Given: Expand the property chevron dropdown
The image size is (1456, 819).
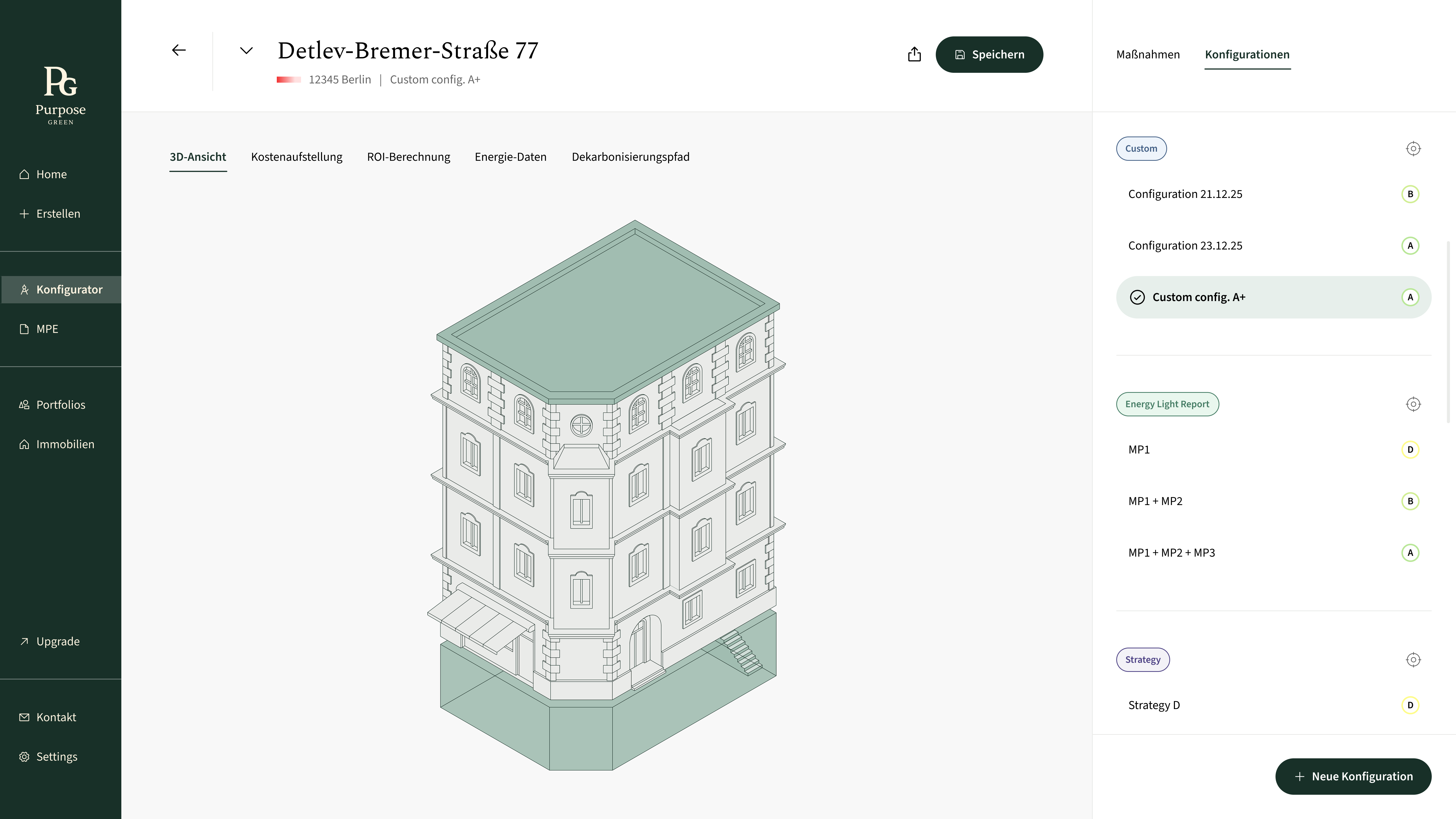Looking at the screenshot, I should 246,50.
